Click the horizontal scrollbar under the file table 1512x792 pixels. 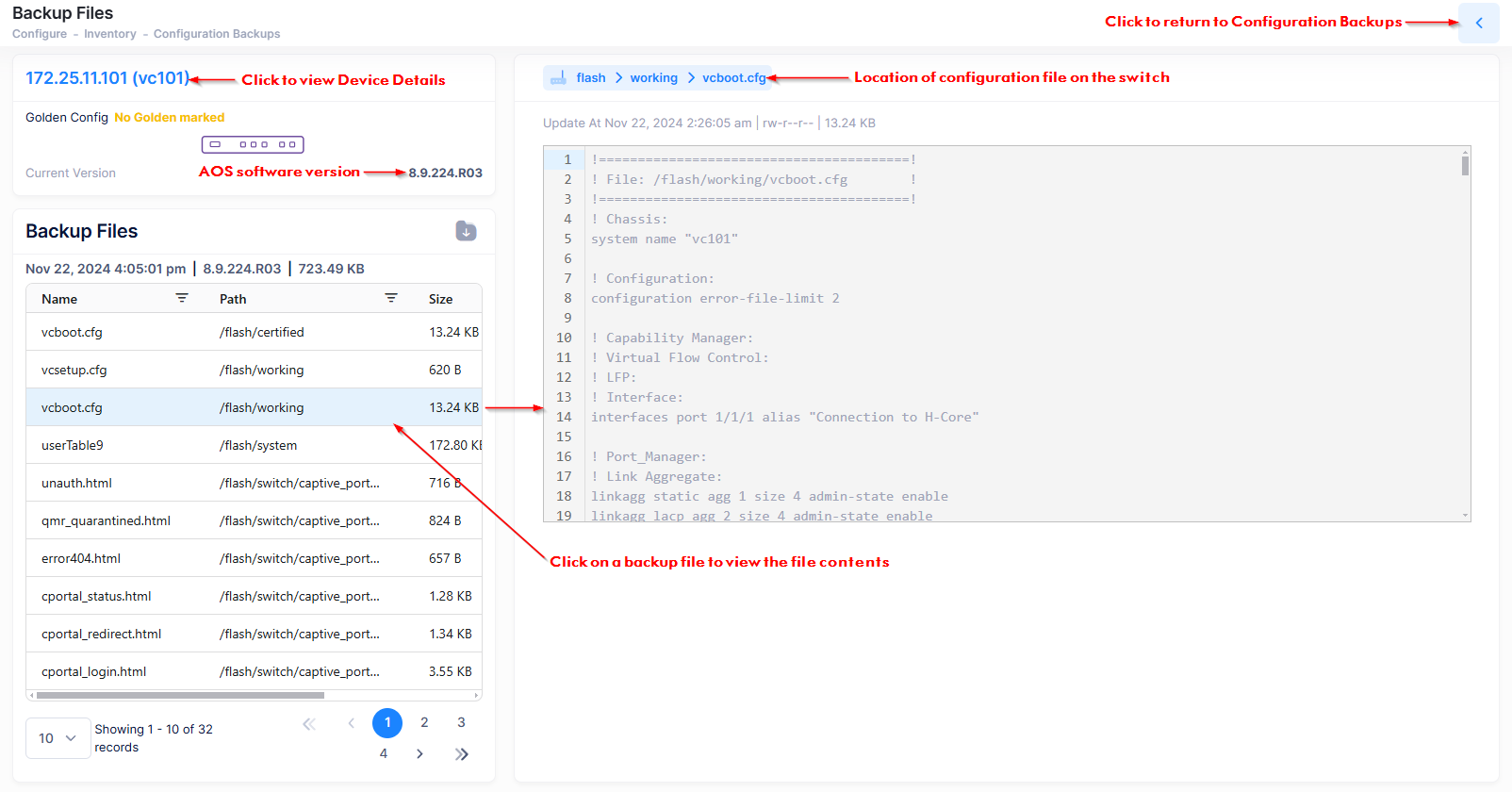pos(179,696)
